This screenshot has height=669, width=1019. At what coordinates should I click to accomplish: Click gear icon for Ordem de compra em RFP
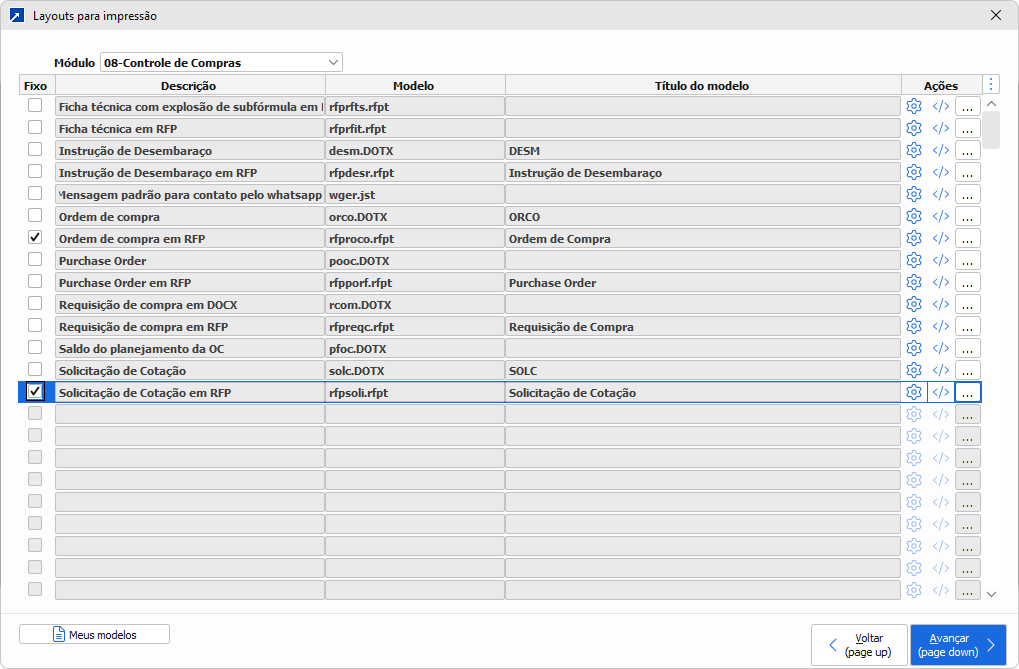pyautogui.click(x=913, y=238)
